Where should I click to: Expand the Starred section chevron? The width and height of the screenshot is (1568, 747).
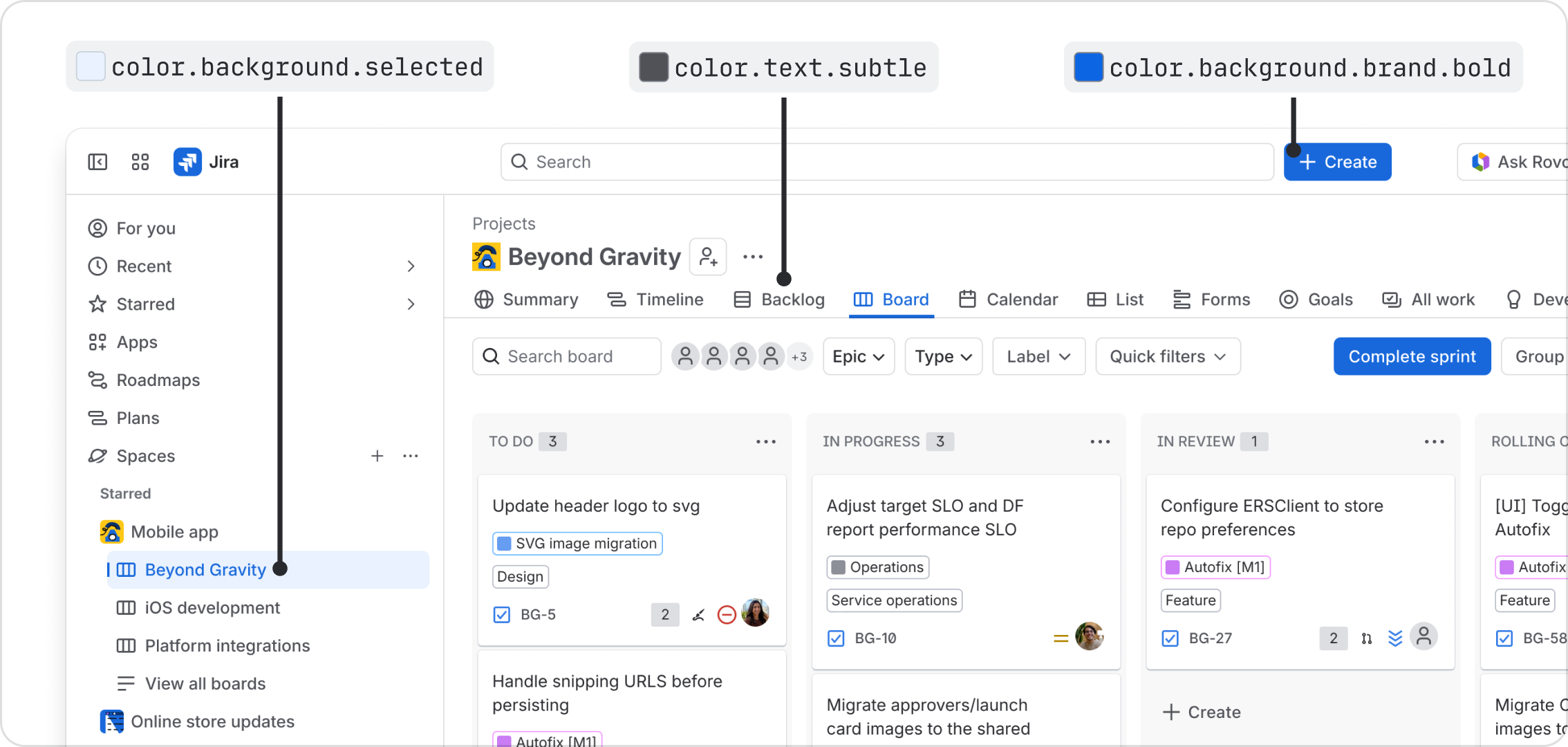[411, 304]
